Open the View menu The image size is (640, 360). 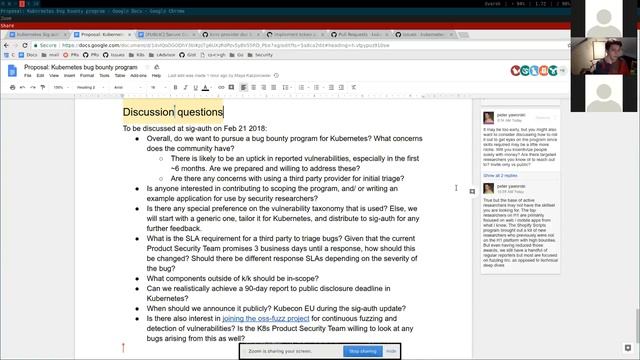54,76
